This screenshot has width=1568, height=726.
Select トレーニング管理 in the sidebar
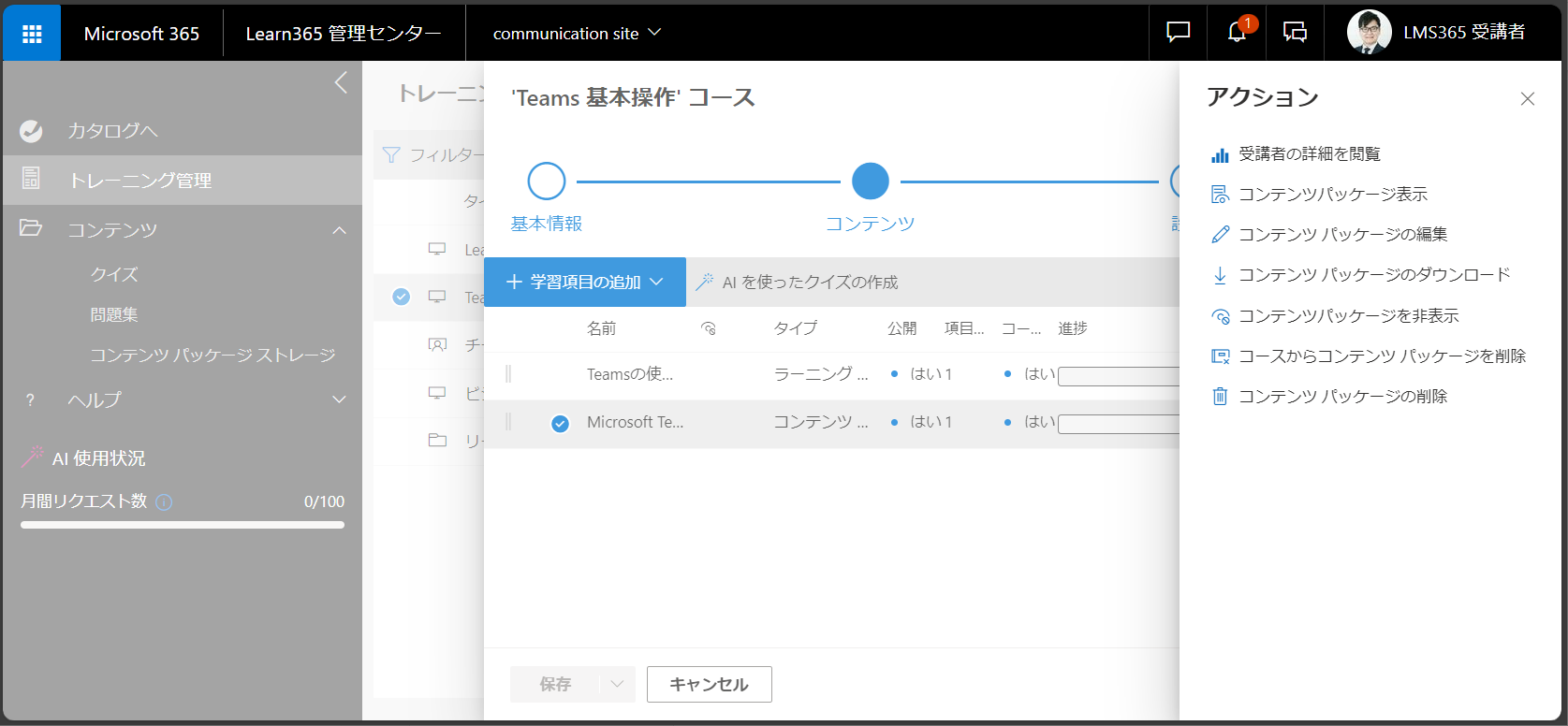183,180
